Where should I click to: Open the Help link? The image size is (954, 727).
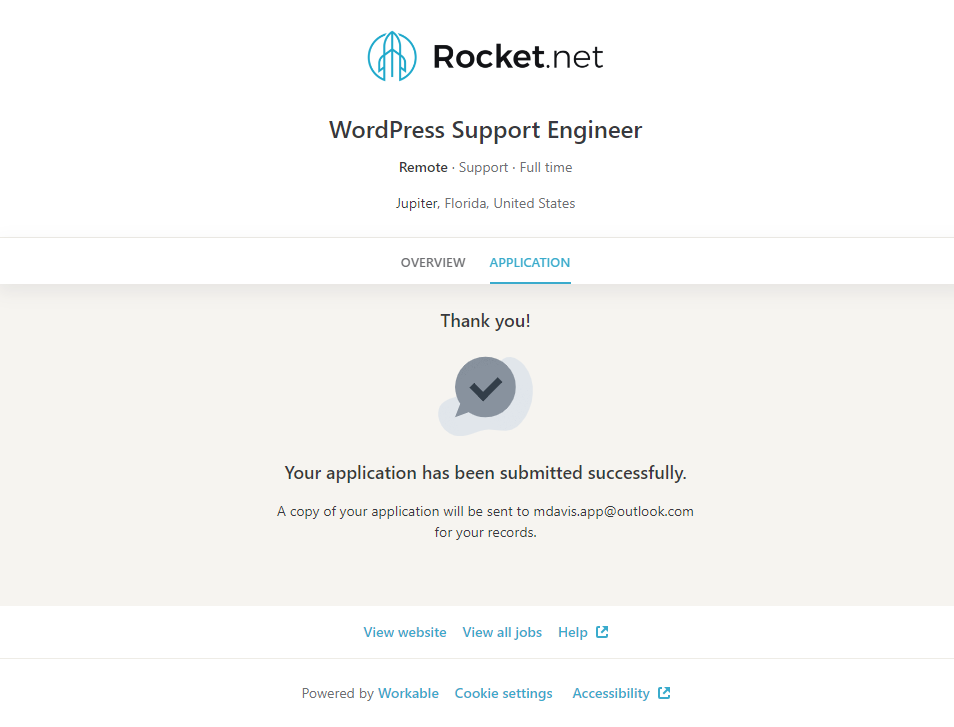(x=573, y=632)
